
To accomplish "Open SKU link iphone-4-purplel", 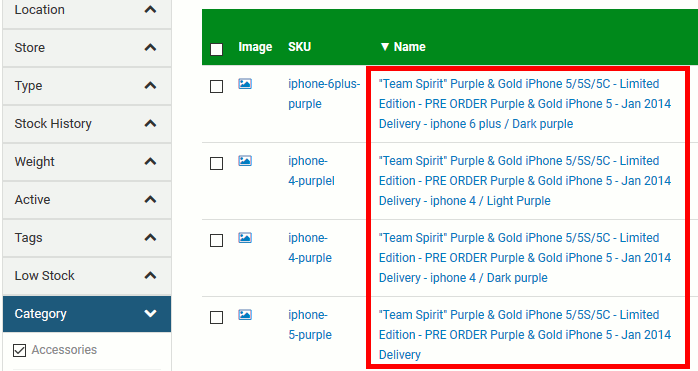I will pos(311,171).
